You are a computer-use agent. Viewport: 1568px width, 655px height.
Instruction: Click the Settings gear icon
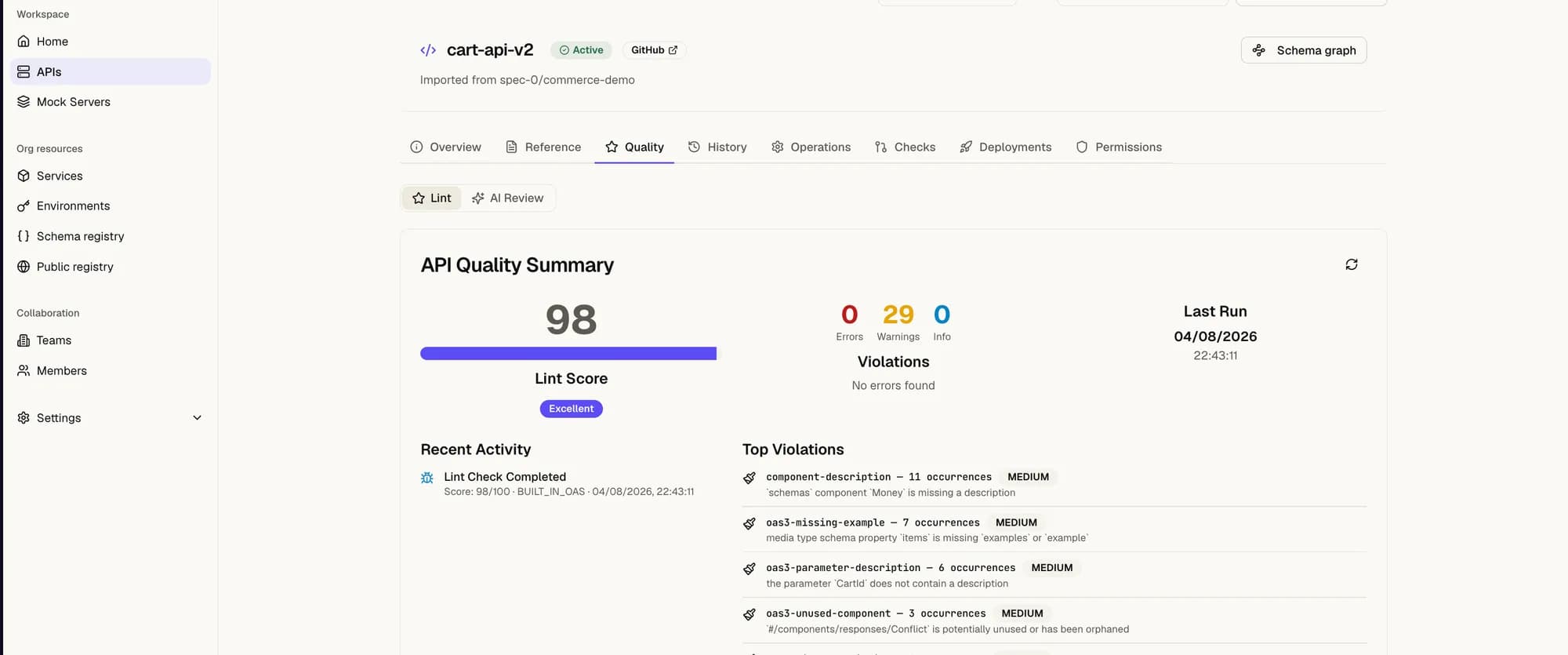tap(24, 418)
